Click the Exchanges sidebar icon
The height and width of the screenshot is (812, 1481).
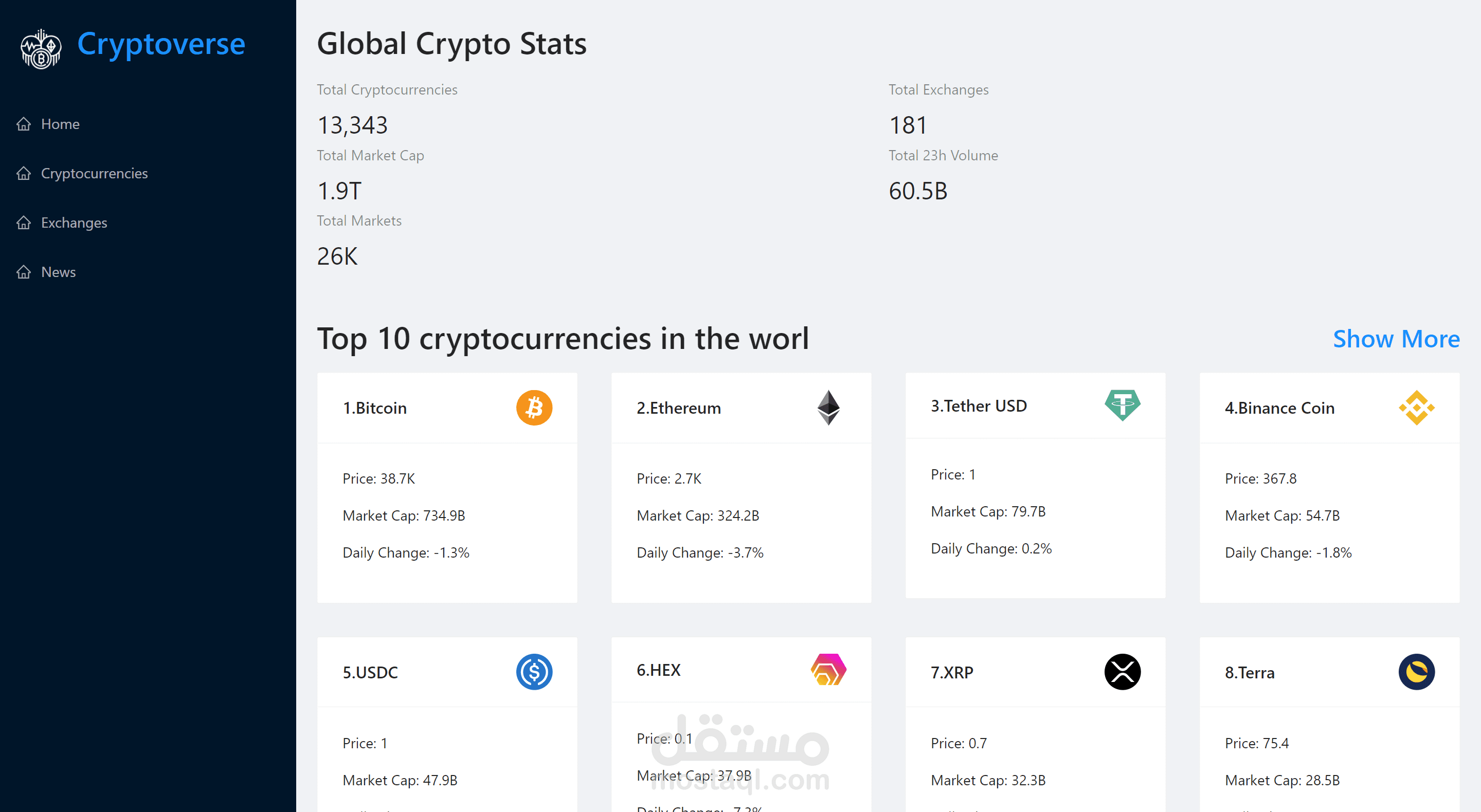pyautogui.click(x=24, y=223)
